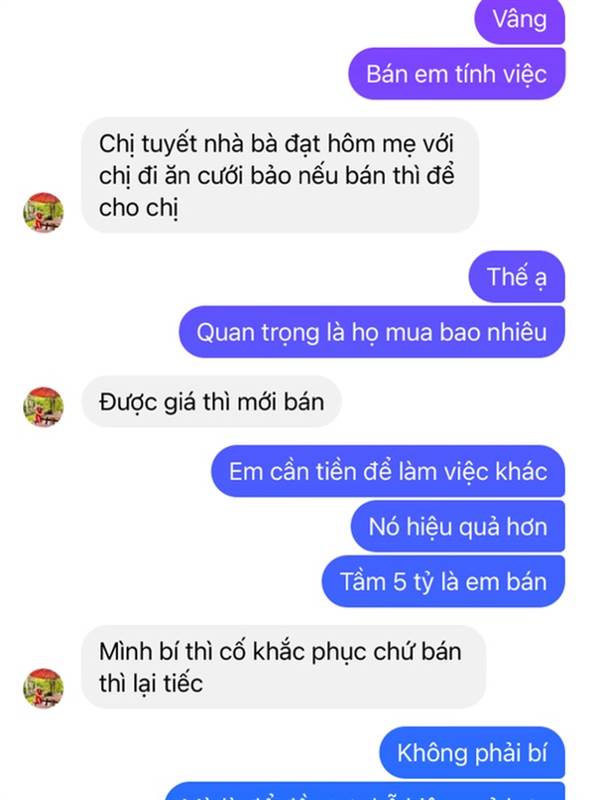Select the 'Vâng' message bubble
This screenshot has width=600, height=800.
pyautogui.click(x=520, y=20)
